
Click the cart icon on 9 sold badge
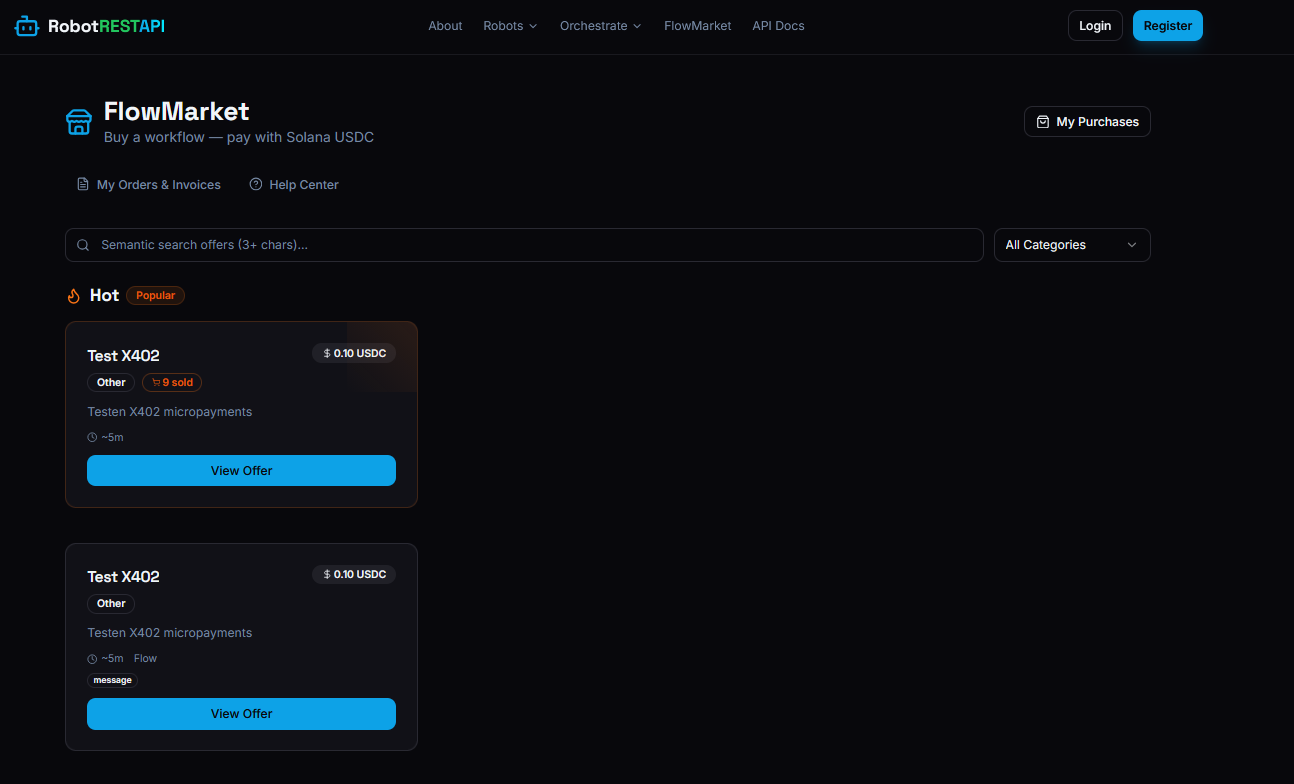pyautogui.click(x=156, y=383)
